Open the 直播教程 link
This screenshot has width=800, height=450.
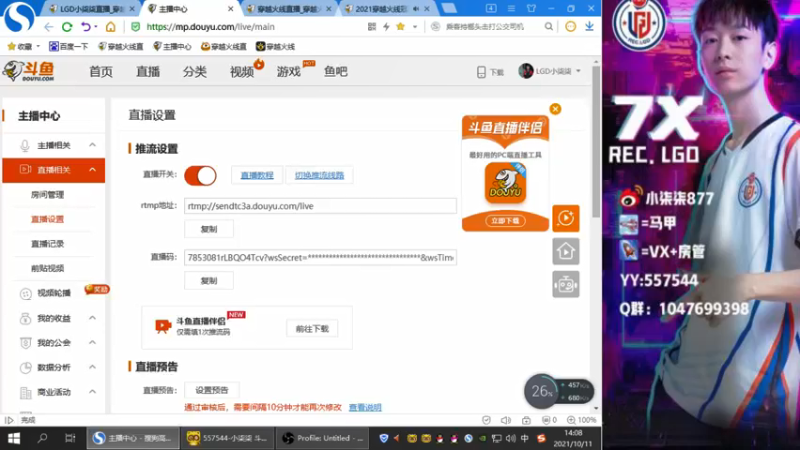[x=257, y=175]
